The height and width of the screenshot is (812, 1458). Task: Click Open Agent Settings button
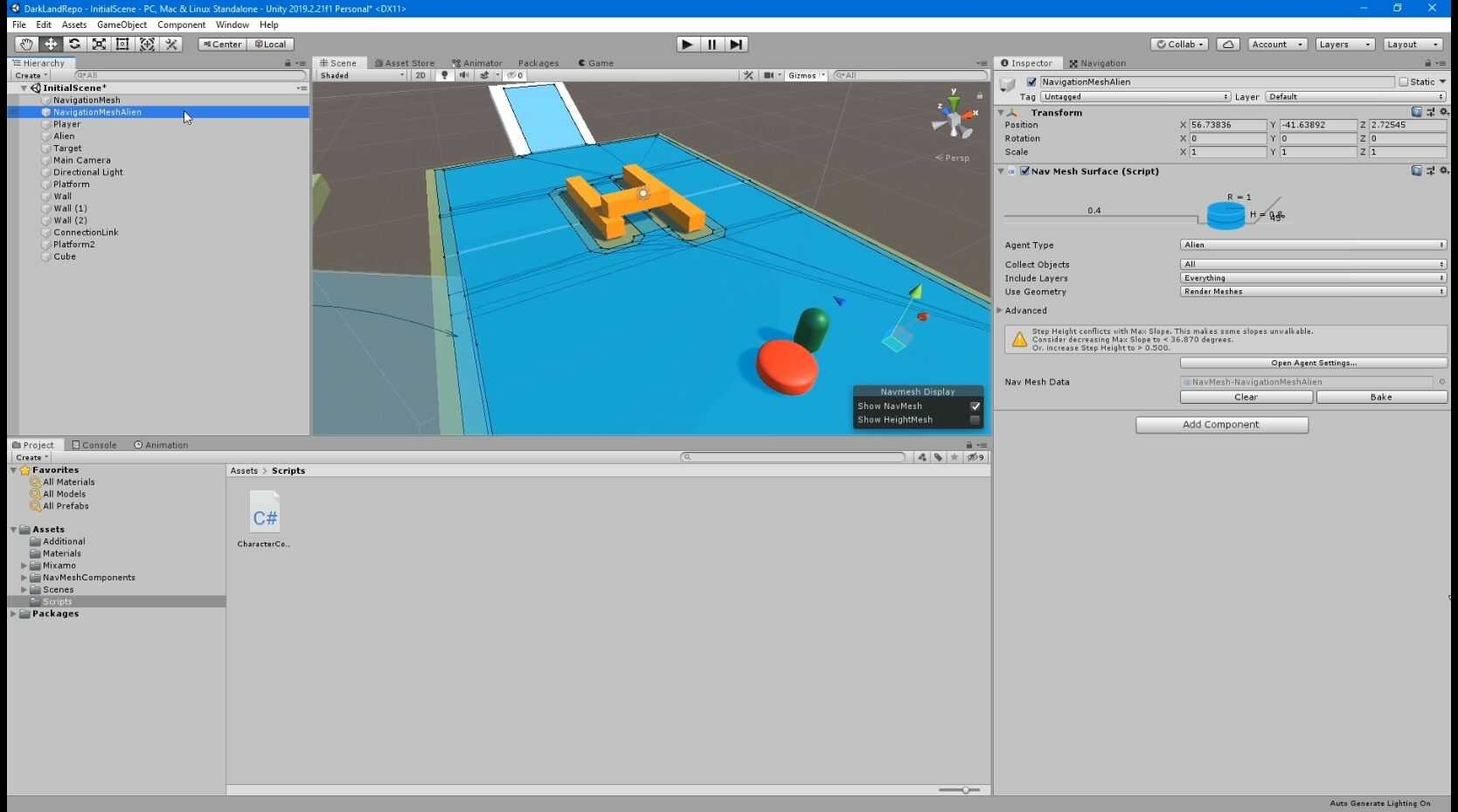[1314, 363]
